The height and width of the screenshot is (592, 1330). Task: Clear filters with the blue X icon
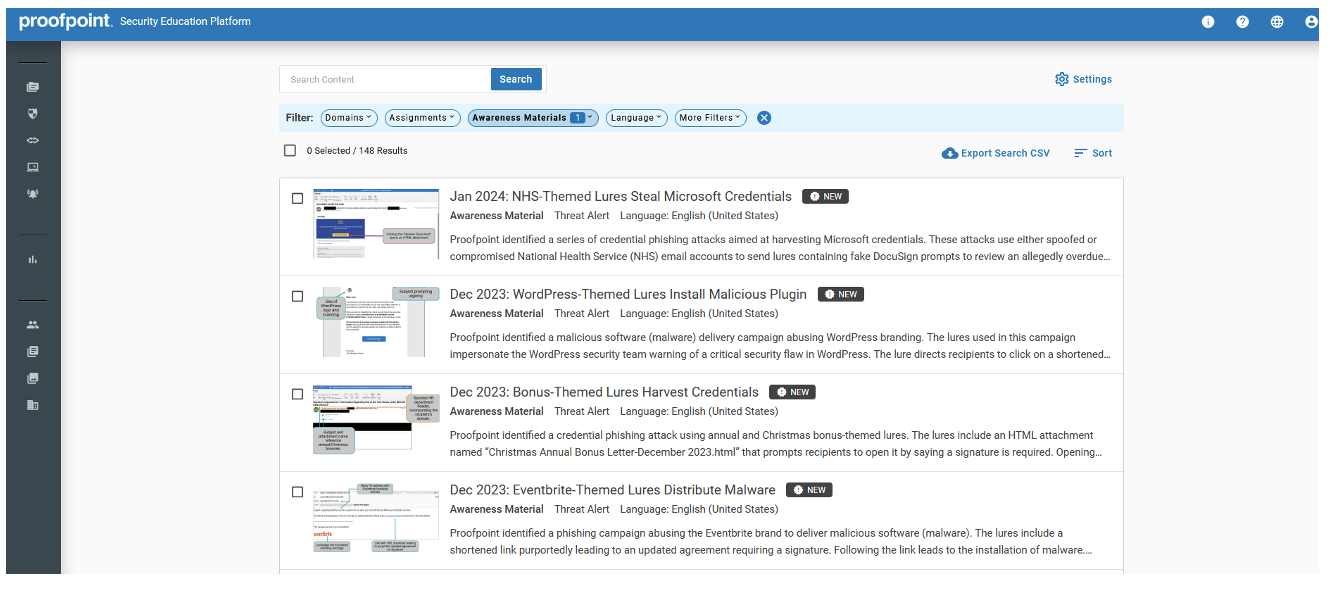click(764, 118)
